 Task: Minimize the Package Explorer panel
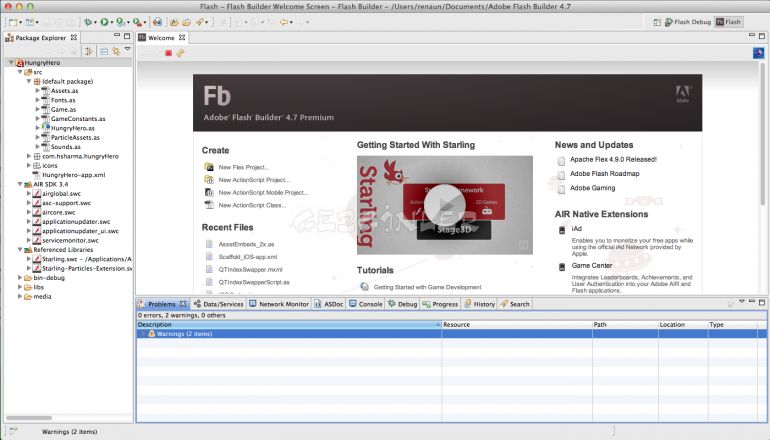117,35
